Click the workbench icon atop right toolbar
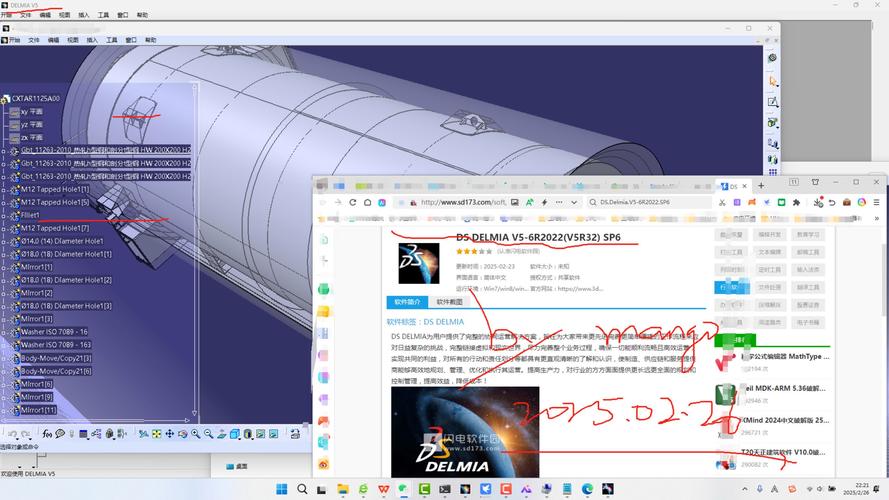This screenshot has width=889, height=500. 772,58
